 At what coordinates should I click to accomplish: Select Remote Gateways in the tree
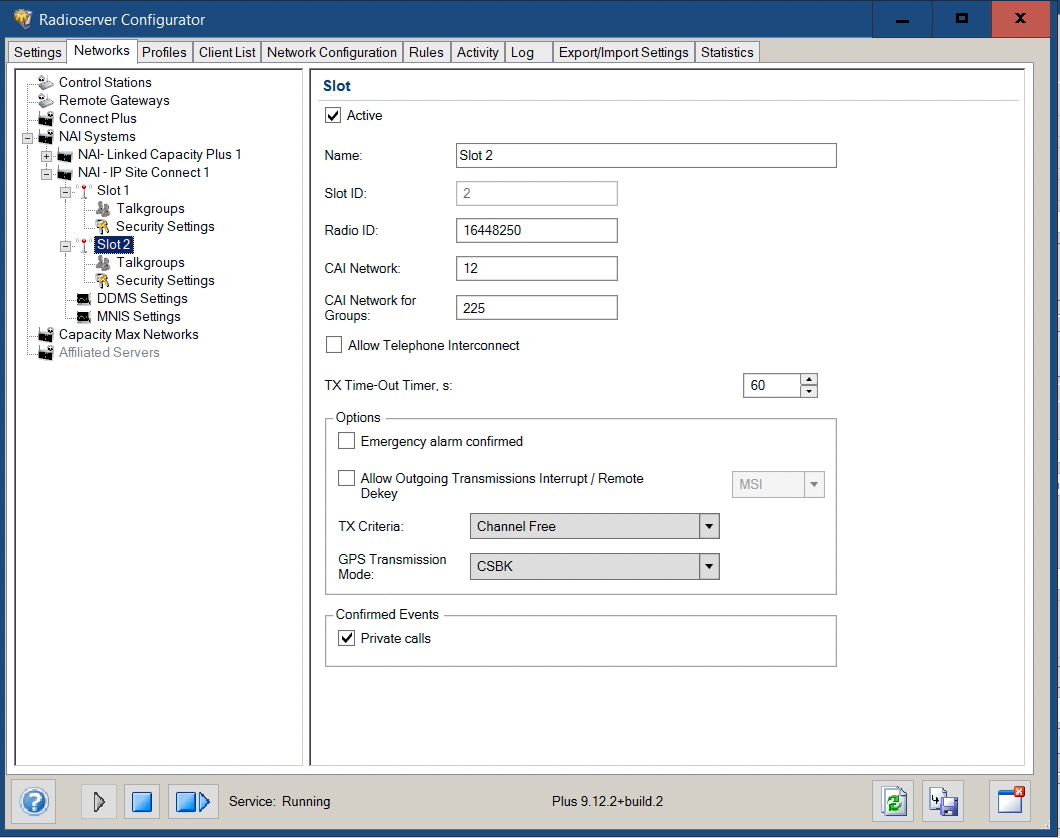coord(114,101)
